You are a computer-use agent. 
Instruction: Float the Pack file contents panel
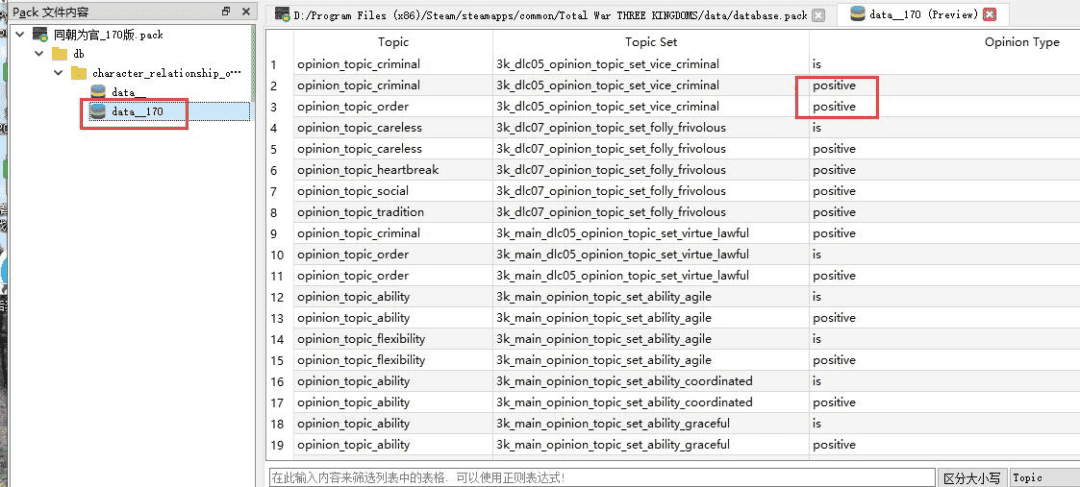pyautogui.click(x=226, y=12)
